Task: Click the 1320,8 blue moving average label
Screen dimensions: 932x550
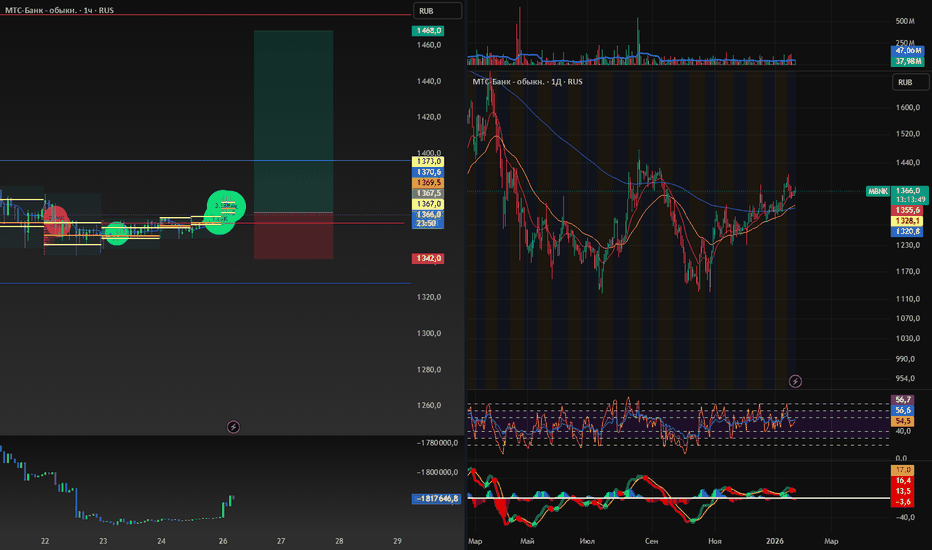Action: [x=908, y=231]
